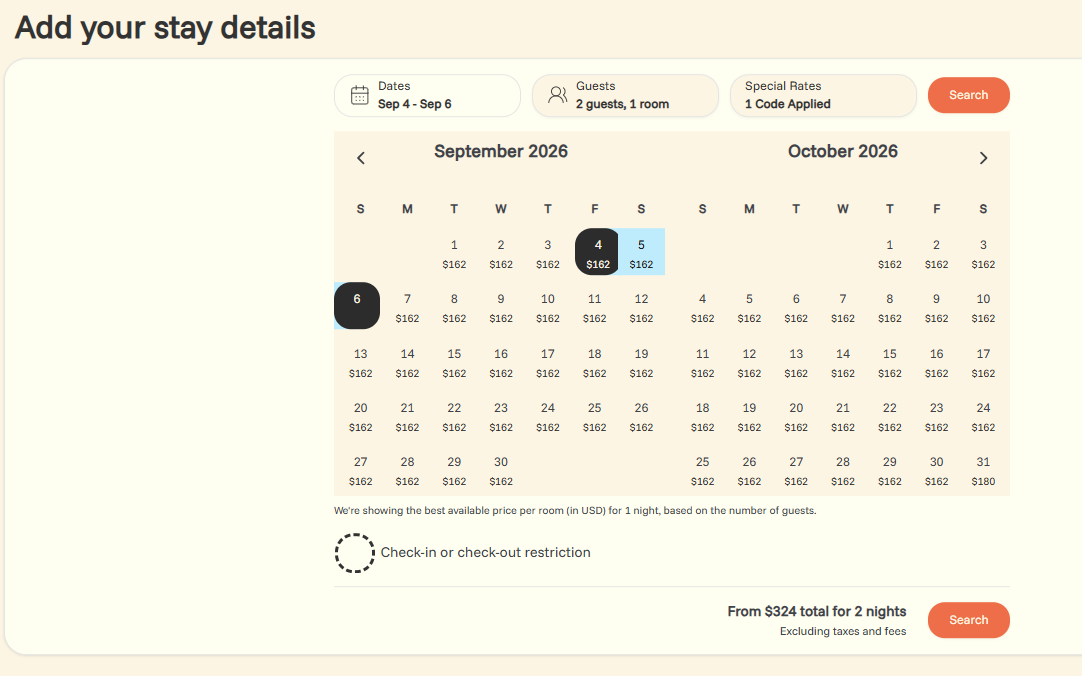Viewport: 1082px width, 676px height.
Task: Choose October 1 date cell
Action: click(889, 254)
